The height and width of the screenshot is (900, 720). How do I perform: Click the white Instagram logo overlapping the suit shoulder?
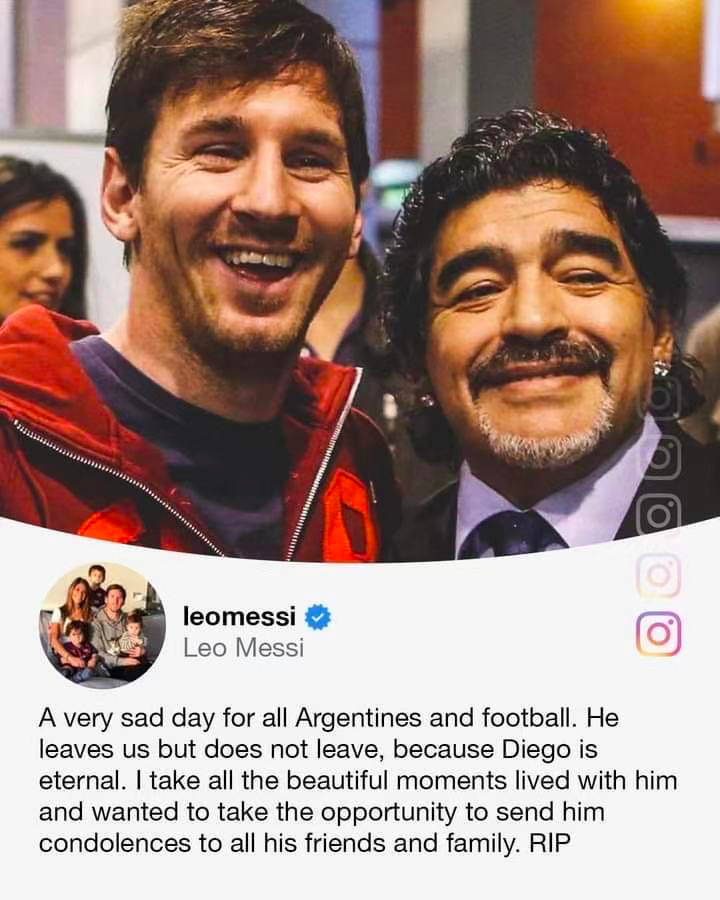point(659,515)
